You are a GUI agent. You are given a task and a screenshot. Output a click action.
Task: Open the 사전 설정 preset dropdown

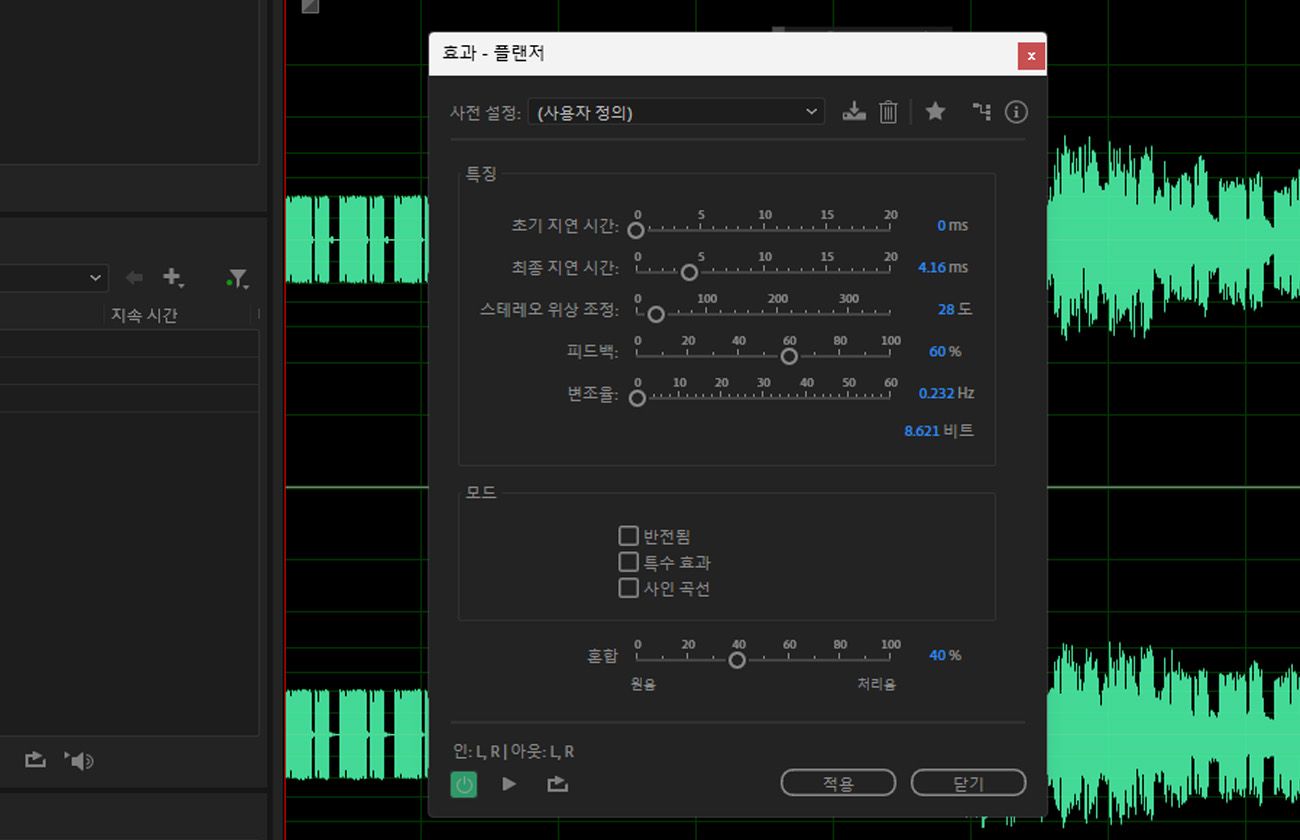click(810, 112)
